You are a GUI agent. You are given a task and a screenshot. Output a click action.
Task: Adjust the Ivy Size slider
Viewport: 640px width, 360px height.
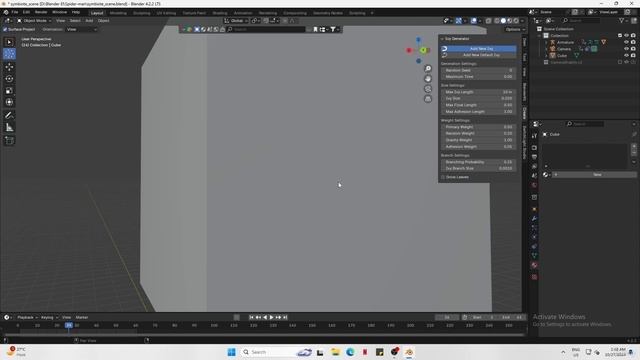(x=478, y=98)
